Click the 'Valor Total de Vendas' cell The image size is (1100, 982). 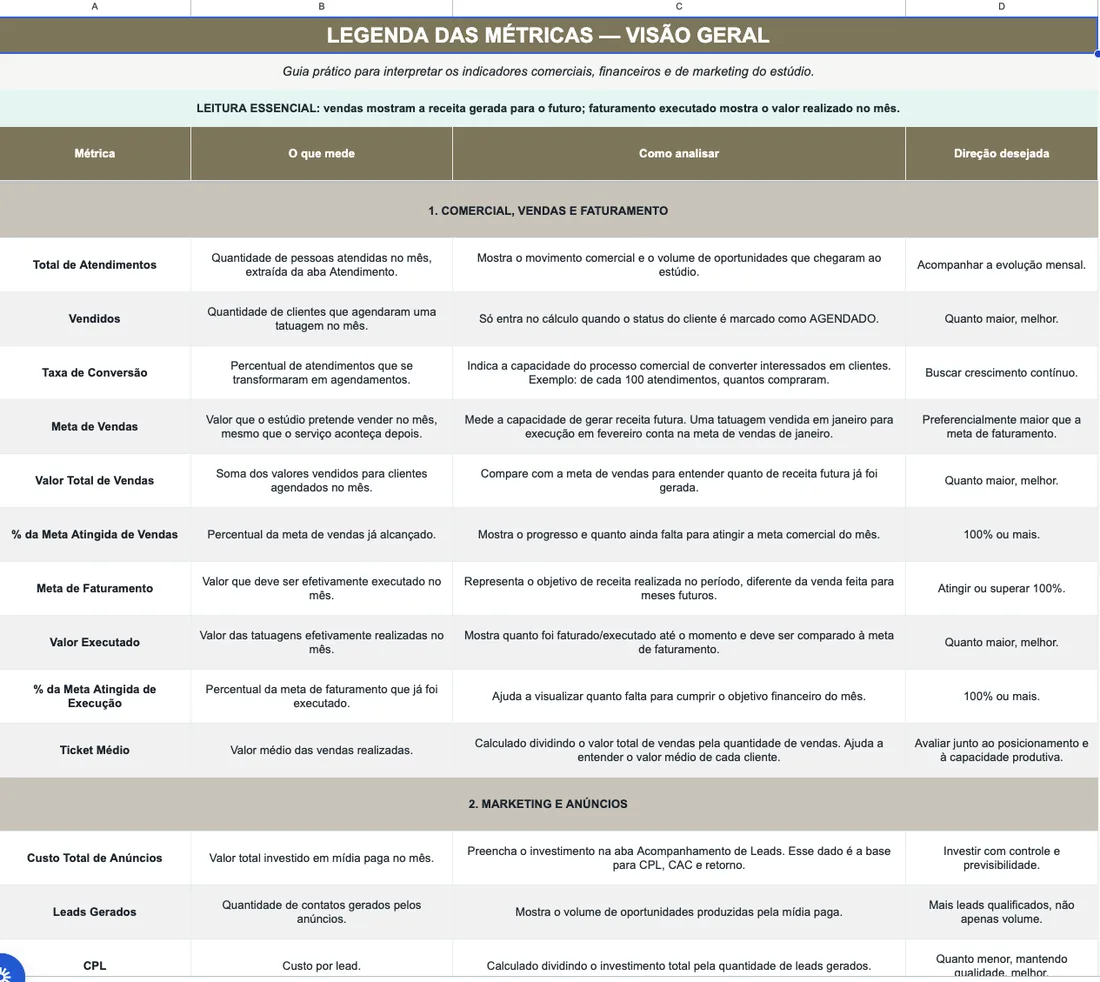pos(95,480)
